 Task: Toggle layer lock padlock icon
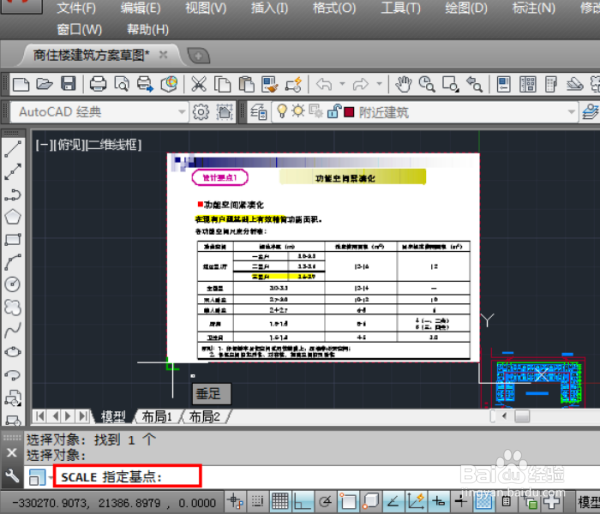click(x=334, y=111)
